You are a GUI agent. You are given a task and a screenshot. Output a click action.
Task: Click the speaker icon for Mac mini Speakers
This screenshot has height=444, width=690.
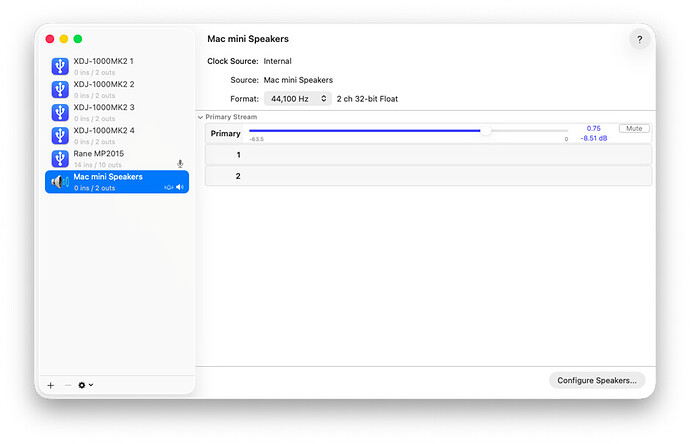point(60,181)
